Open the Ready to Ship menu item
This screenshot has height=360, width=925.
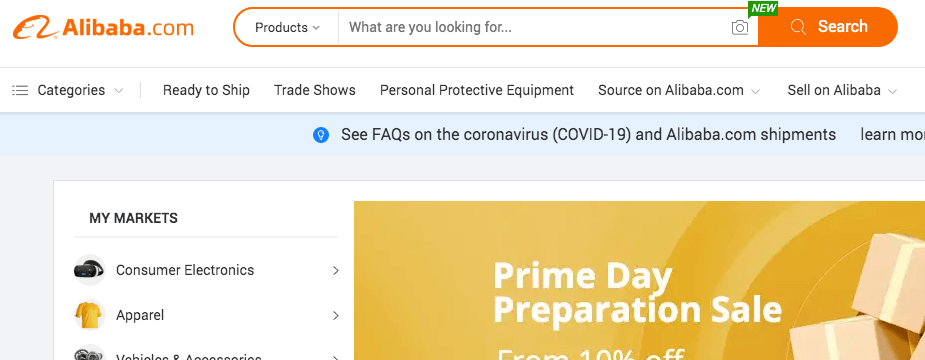[x=206, y=90]
